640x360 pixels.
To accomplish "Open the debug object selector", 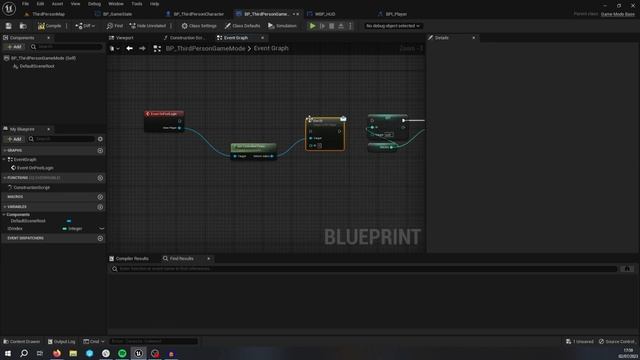I will coord(393,26).
